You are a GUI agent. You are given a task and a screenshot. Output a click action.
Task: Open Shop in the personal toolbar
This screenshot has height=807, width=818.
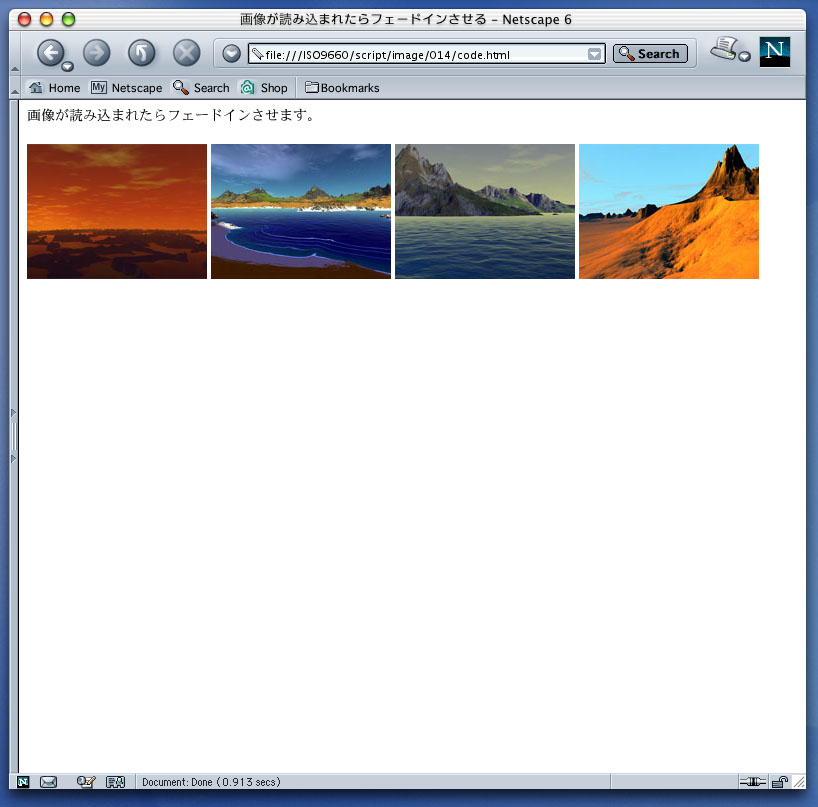[x=264, y=88]
